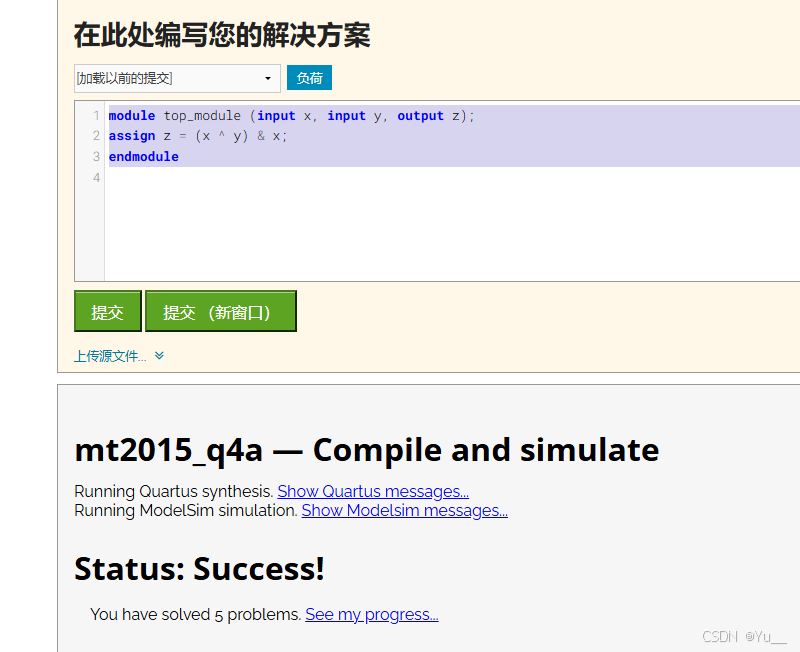Click line number 1 in editor gutter
800x652 pixels.
[x=96, y=116]
